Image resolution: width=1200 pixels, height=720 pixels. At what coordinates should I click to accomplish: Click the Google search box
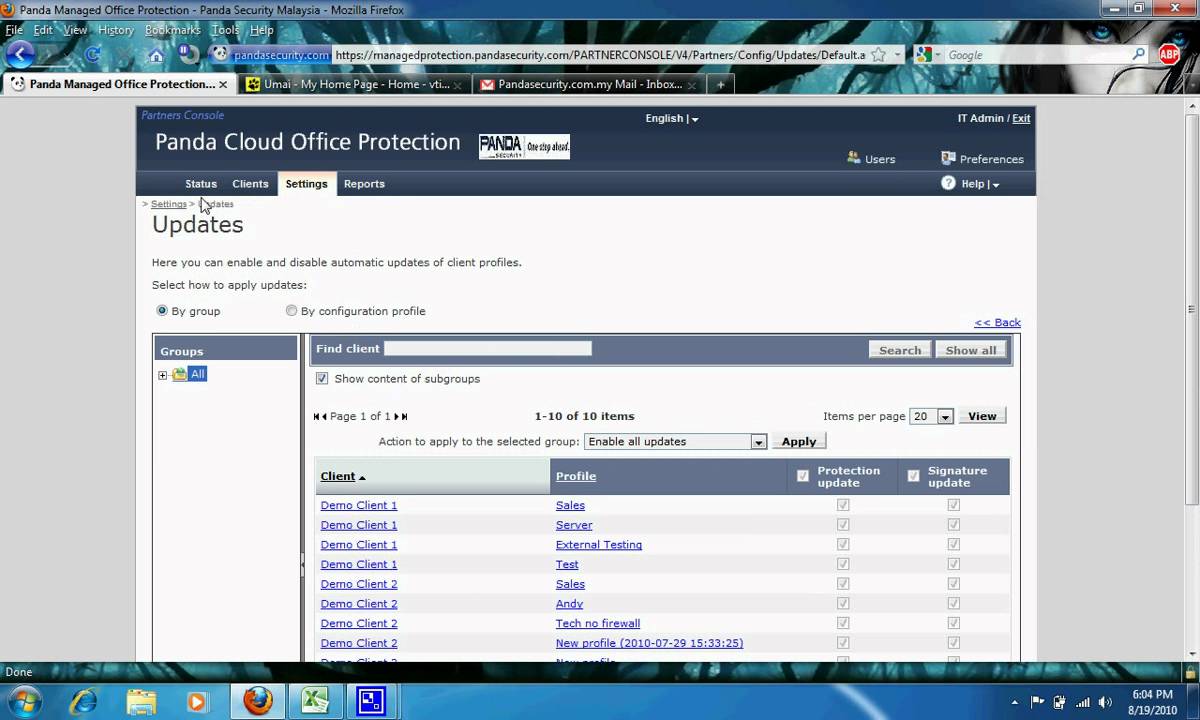click(x=1037, y=55)
